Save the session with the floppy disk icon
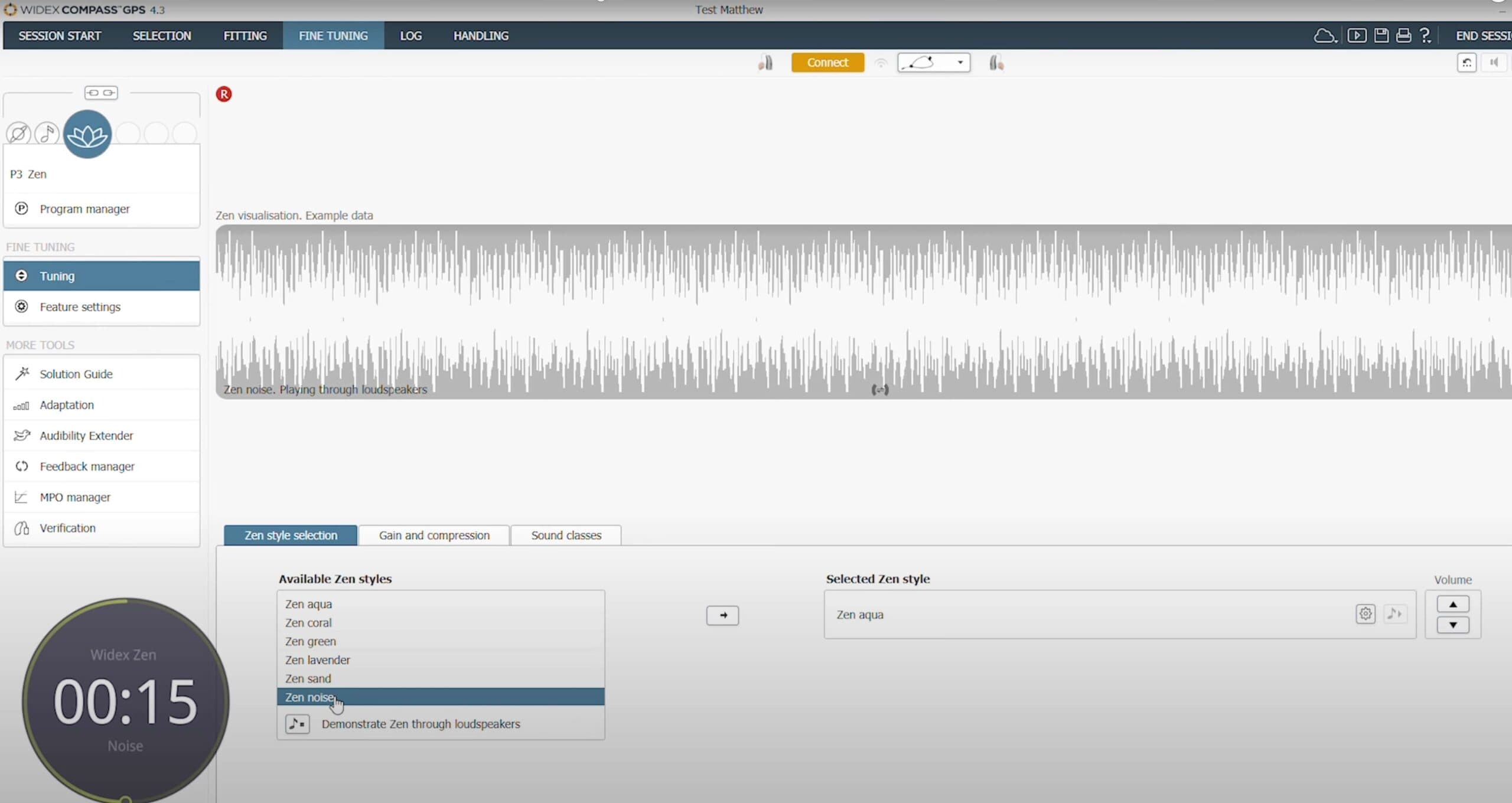This screenshot has height=803, width=1512. (1381, 36)
